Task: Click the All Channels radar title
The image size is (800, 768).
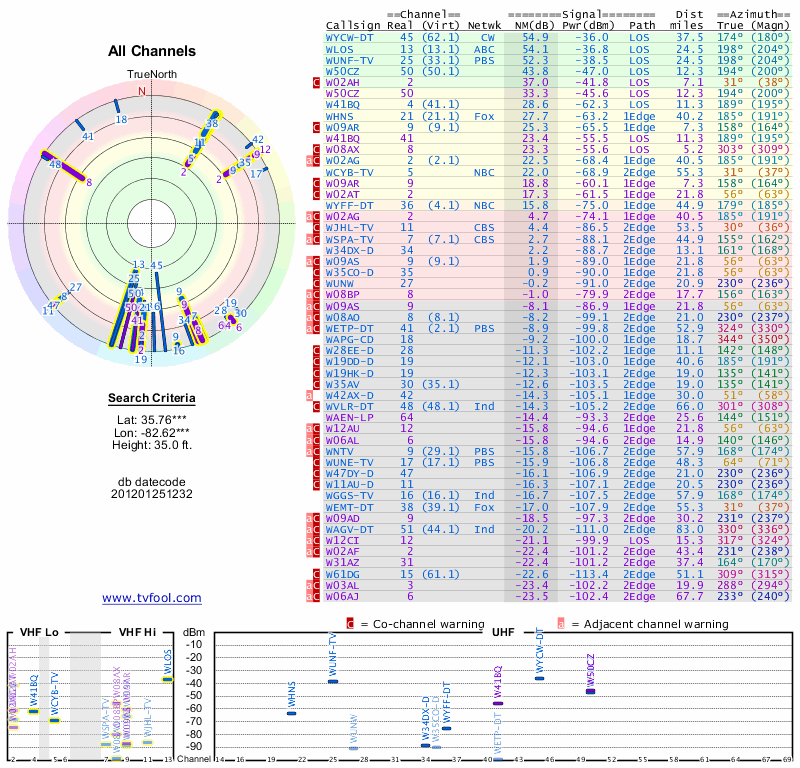Action: [x=152, y=51]
